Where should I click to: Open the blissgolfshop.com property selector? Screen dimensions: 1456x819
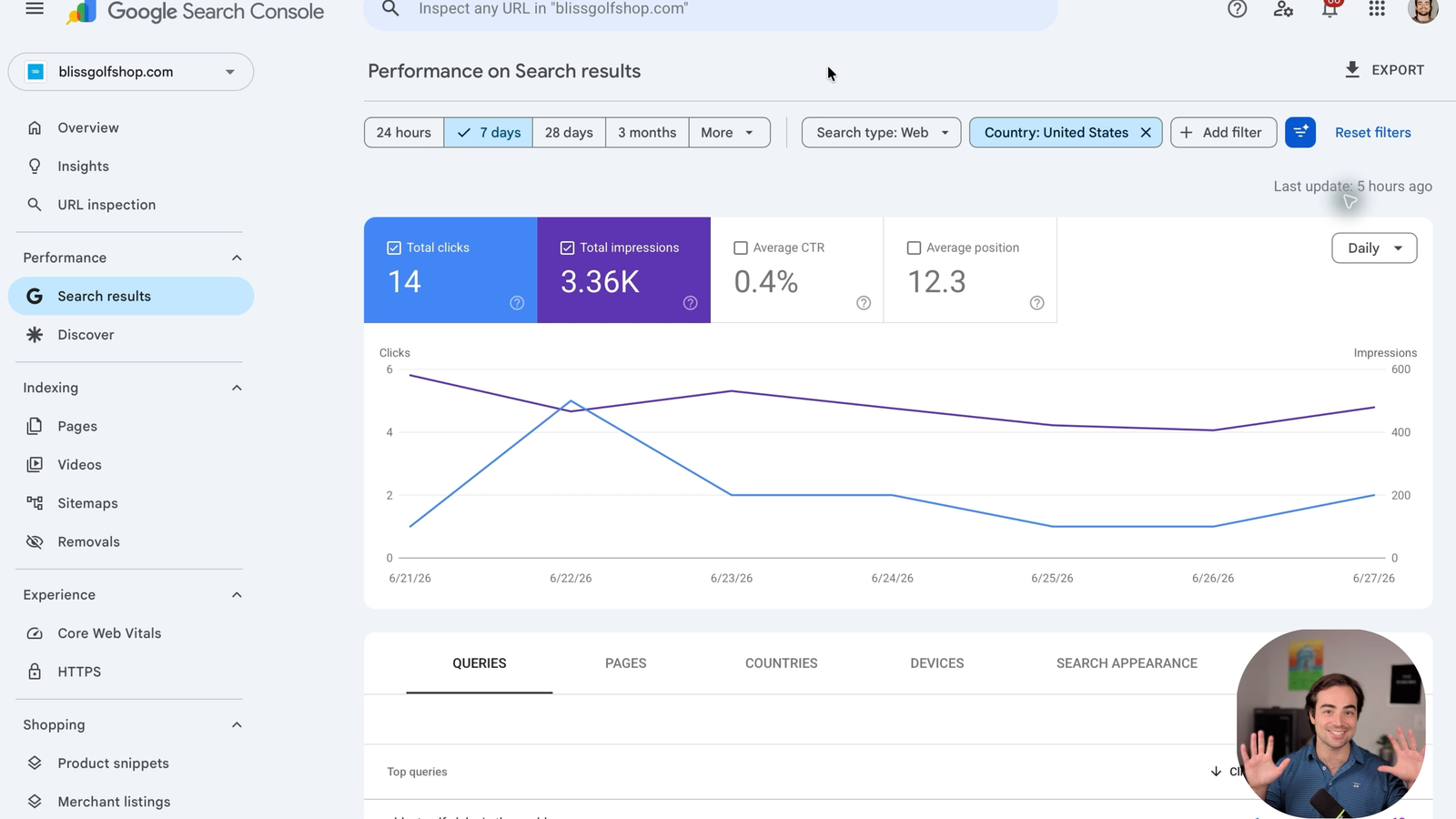point(131,72)
